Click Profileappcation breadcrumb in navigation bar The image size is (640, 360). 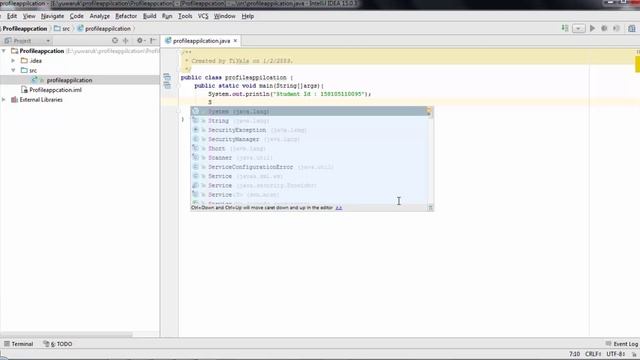click(25, 29)
